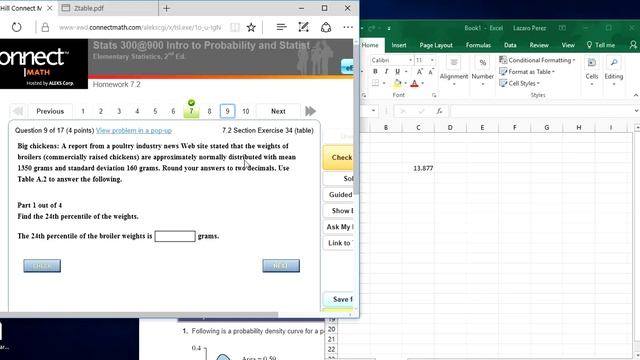This screenshot has height=360, width=640.
Task: Go to question 7 with checkmark
Action: (x=191, y=111)
